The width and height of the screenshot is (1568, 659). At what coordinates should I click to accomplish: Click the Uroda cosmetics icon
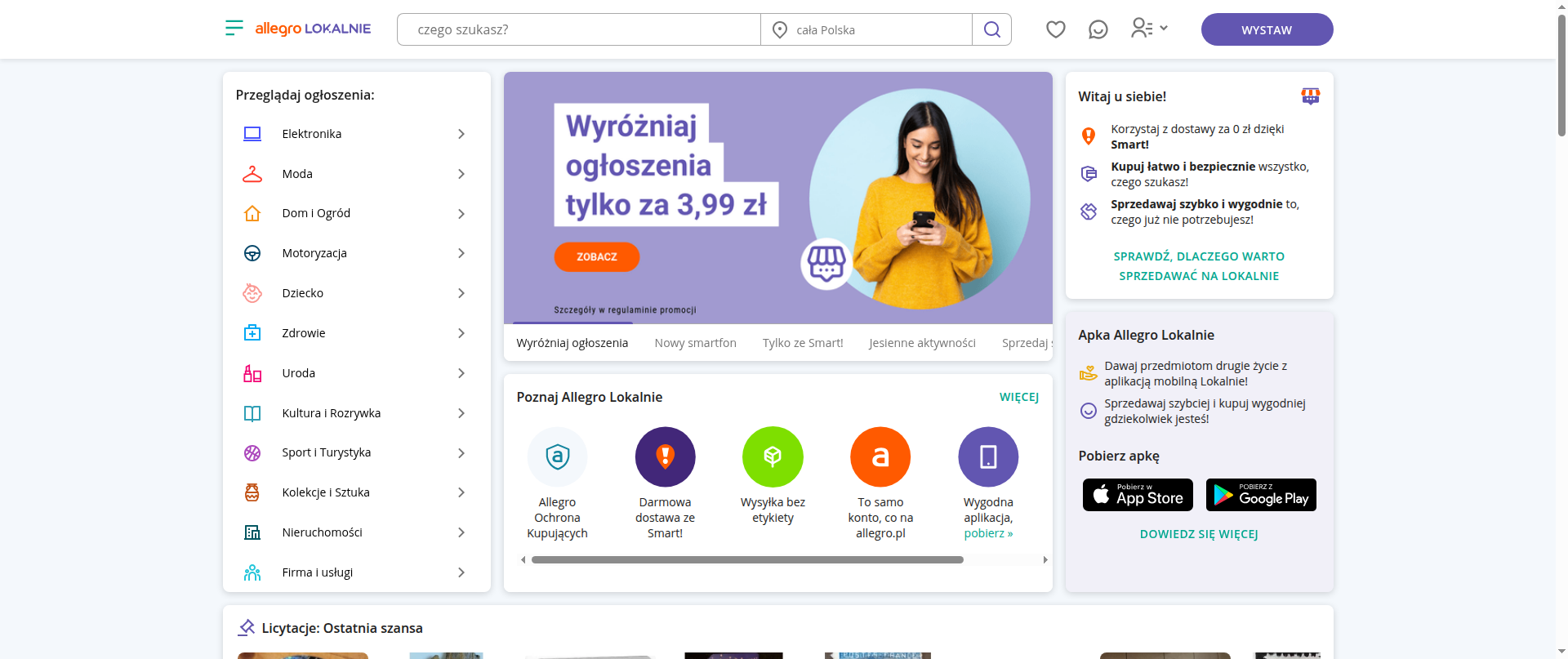[x=252, y=373]
